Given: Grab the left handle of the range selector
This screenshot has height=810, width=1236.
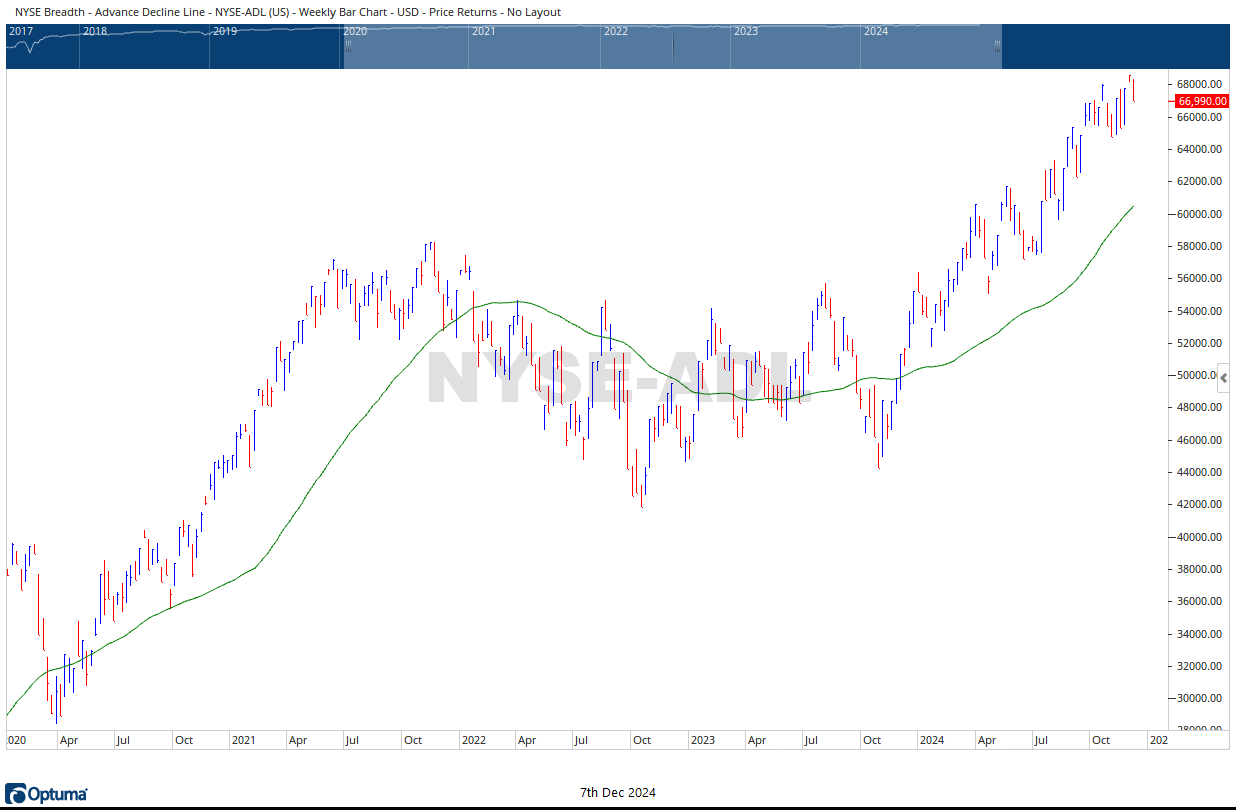Looking at the screenshot, I should [x=347, y=45].
